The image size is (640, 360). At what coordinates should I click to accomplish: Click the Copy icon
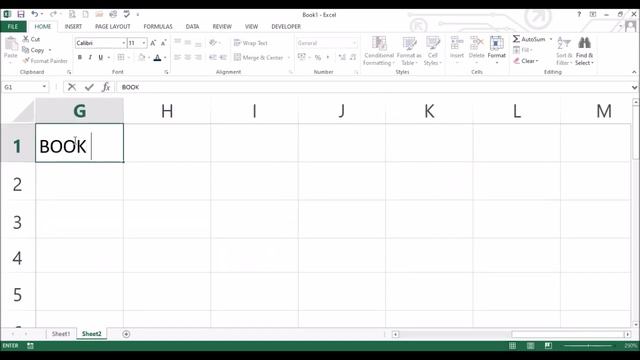point(26,50)
